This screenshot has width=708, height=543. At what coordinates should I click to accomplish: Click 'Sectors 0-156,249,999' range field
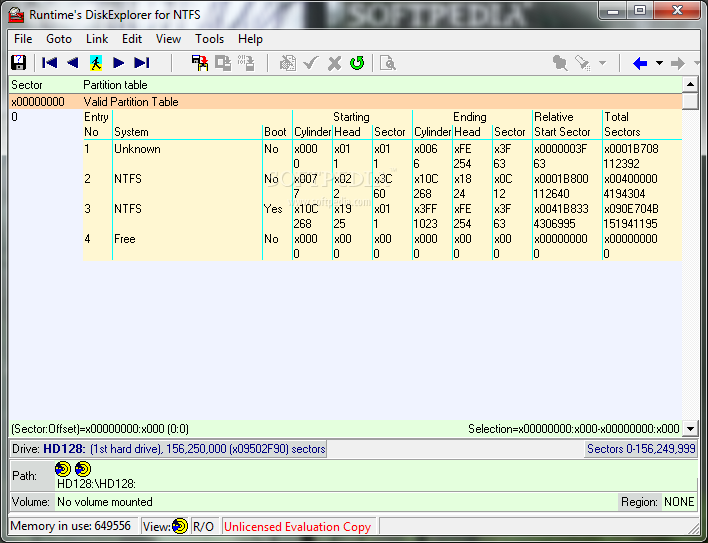click(x=641, y=449)
